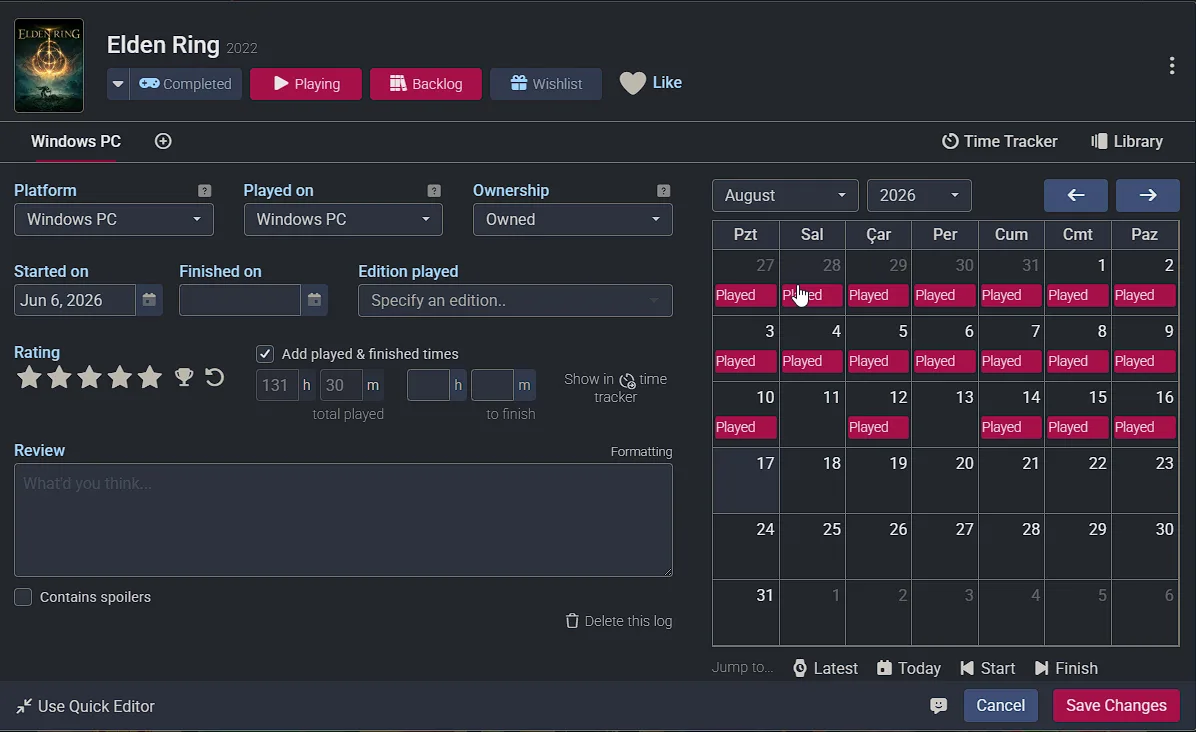Jump to Latest in calendar

coord(825,668)
